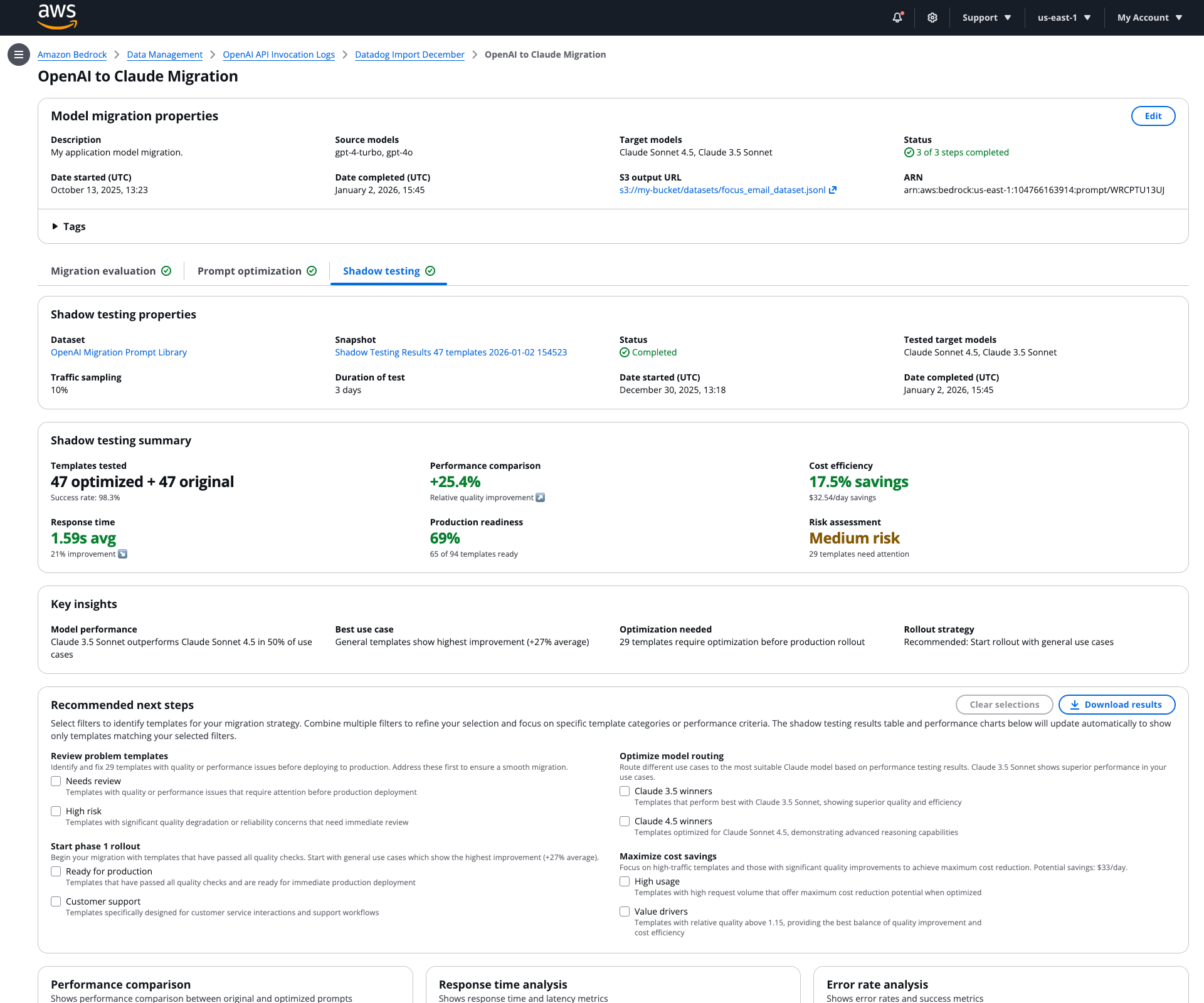Navigate to Data Management breadcrumb

point(165,55)
